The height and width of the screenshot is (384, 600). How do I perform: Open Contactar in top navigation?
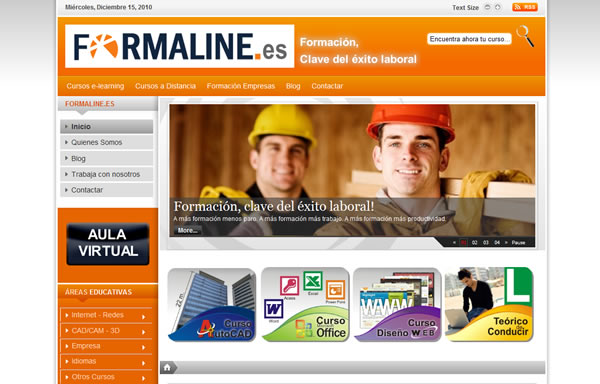tap(327, 86)
